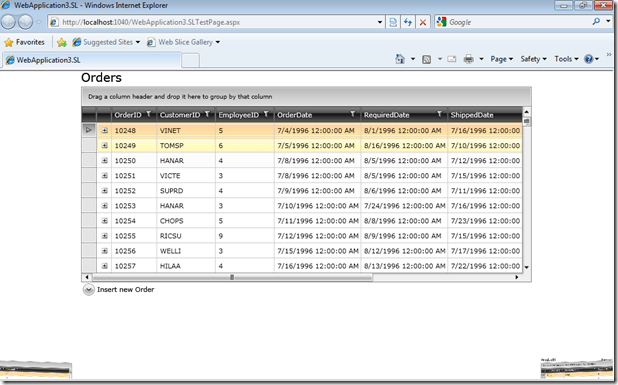This screenshot has width=618, height=385.
Task: Sort by CustomerID column header
Action: click(x=180, y=115)
